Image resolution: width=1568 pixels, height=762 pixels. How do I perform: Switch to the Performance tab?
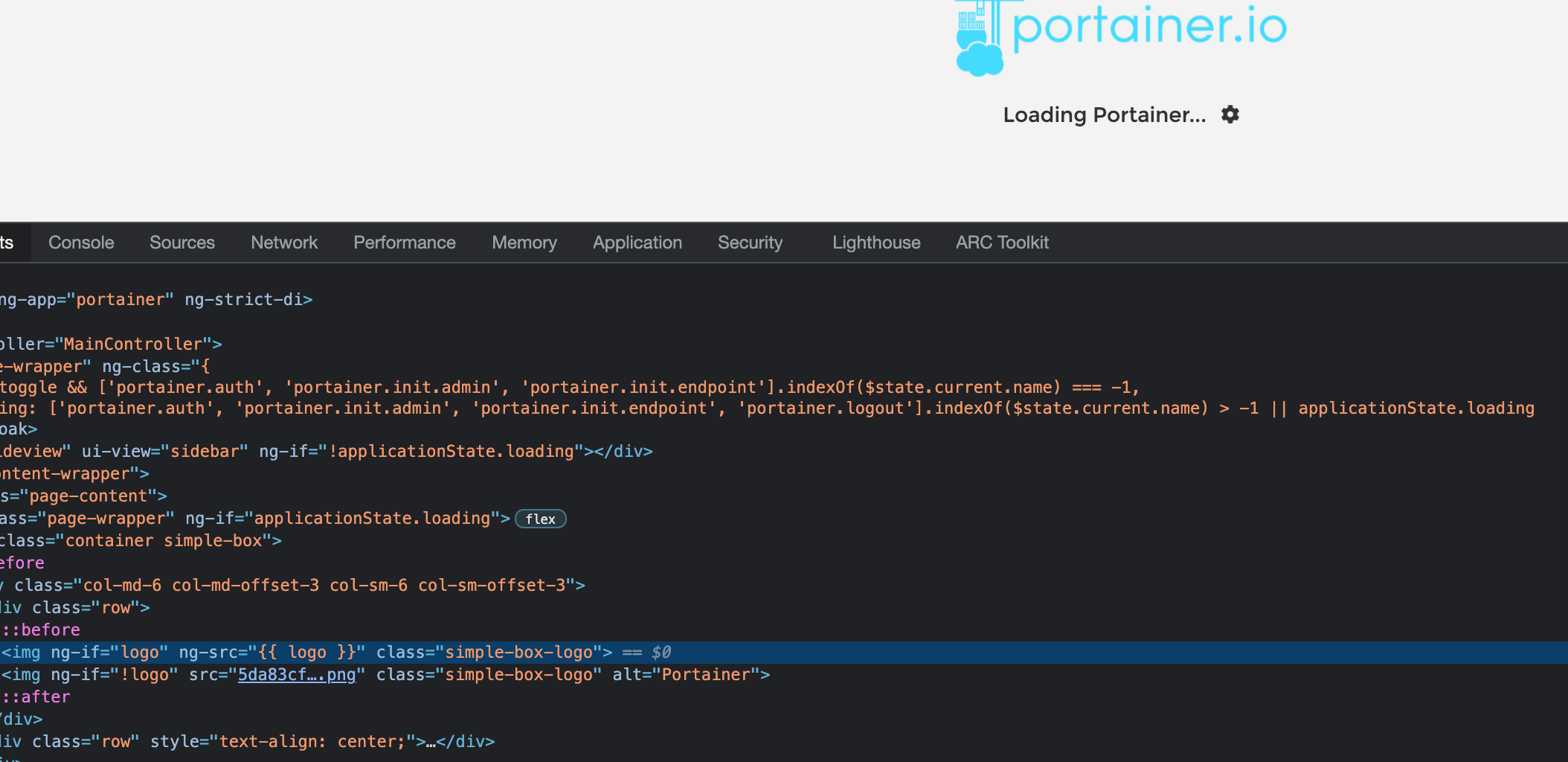[404, 242]
